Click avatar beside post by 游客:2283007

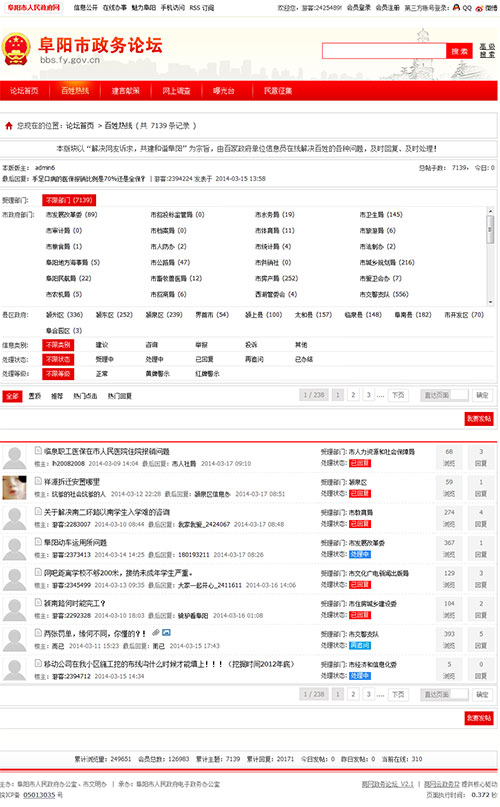pyautogui.click(x=14, y=518)
